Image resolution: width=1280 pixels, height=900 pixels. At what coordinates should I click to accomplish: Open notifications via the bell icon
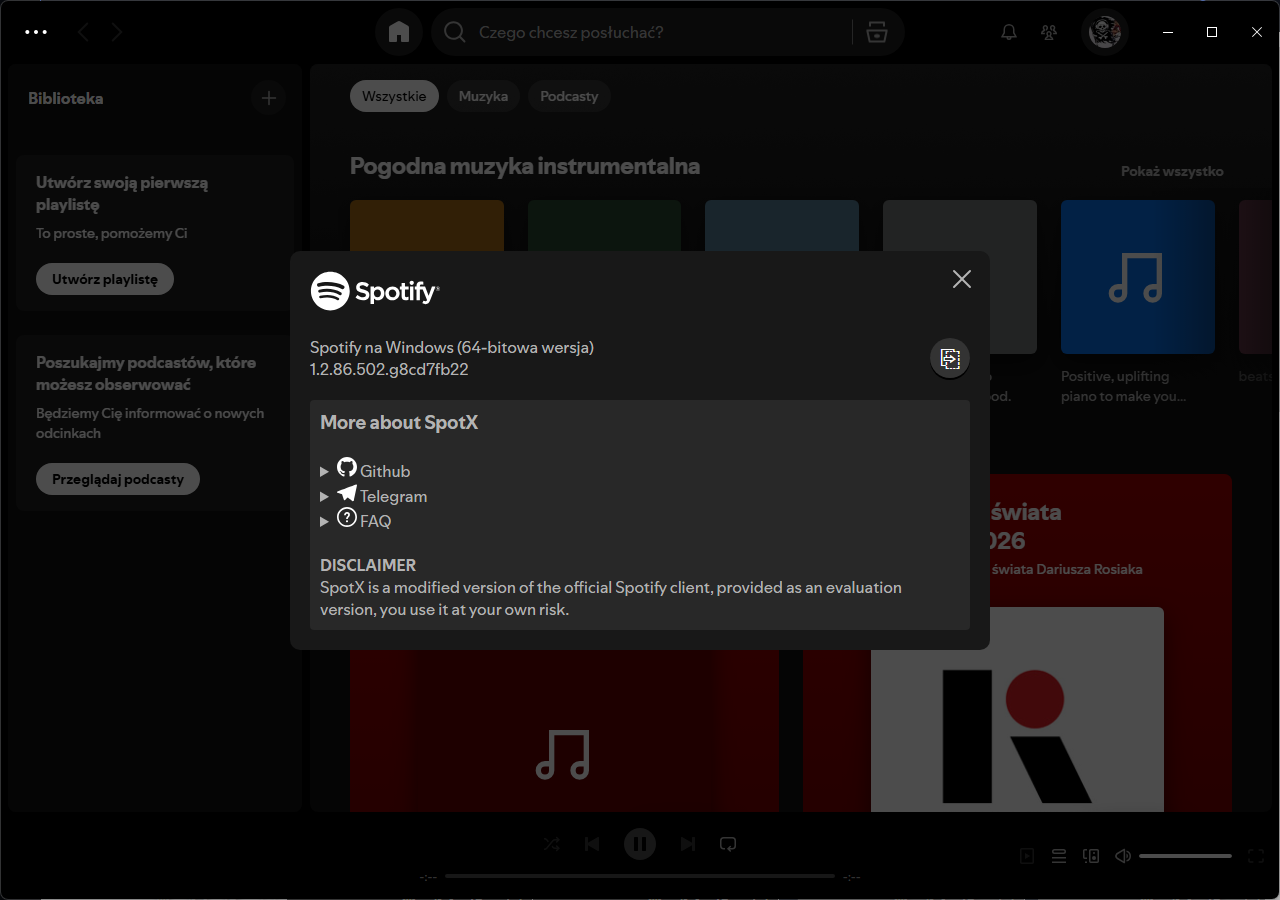1009,32
